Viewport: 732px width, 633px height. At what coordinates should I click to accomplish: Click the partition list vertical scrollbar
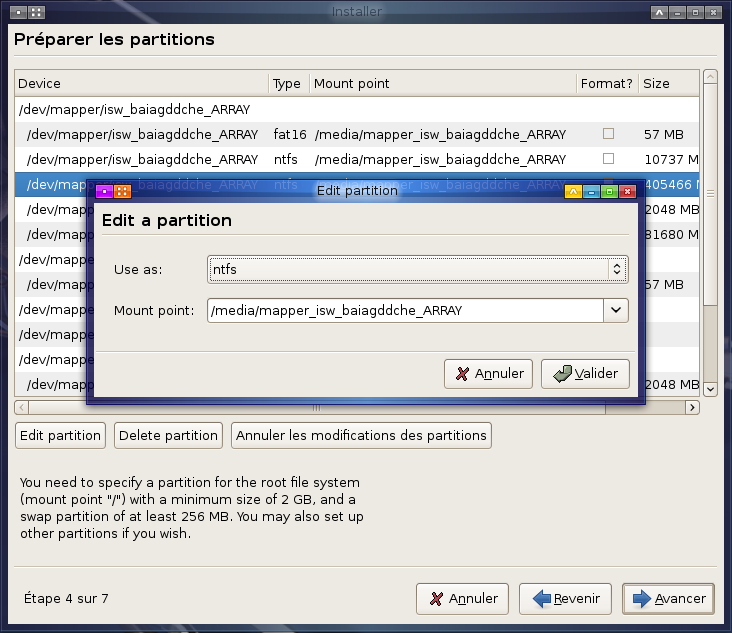(710, 240)
